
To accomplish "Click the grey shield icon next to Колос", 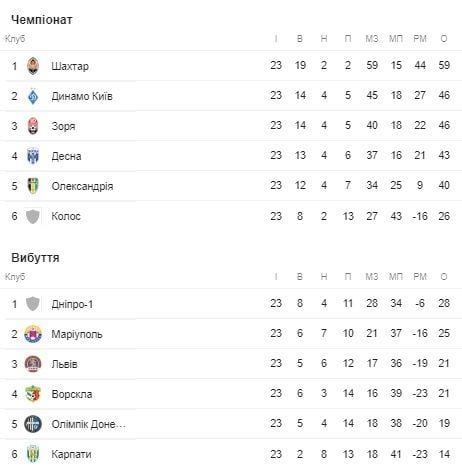I will click(x=33, y=216).
